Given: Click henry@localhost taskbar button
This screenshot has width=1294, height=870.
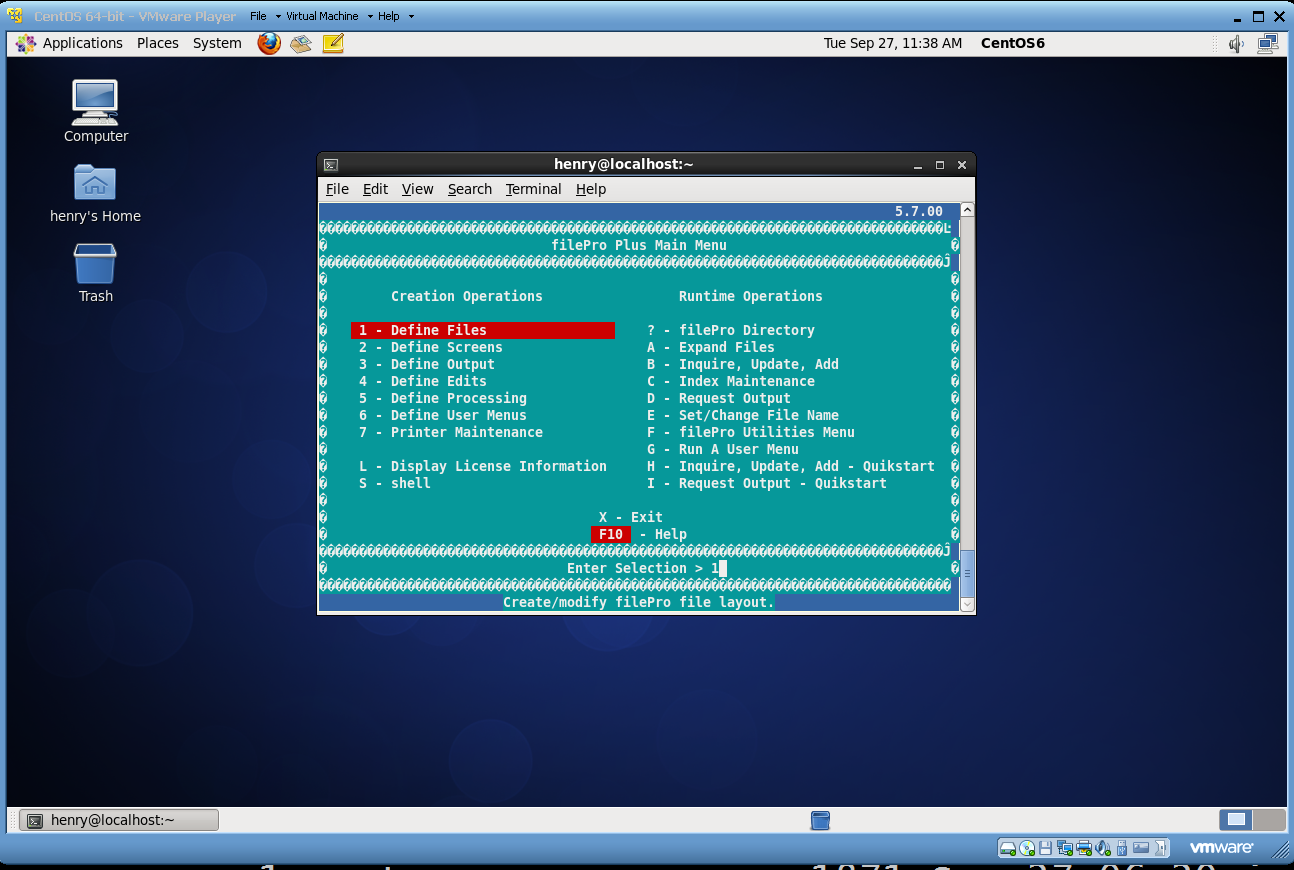Looking at the screenshot, I should [x=119, y=820].
